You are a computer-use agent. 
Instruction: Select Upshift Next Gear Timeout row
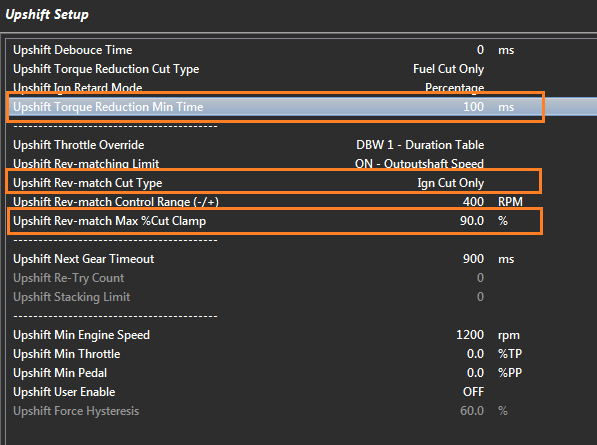[x=301, y=259]
